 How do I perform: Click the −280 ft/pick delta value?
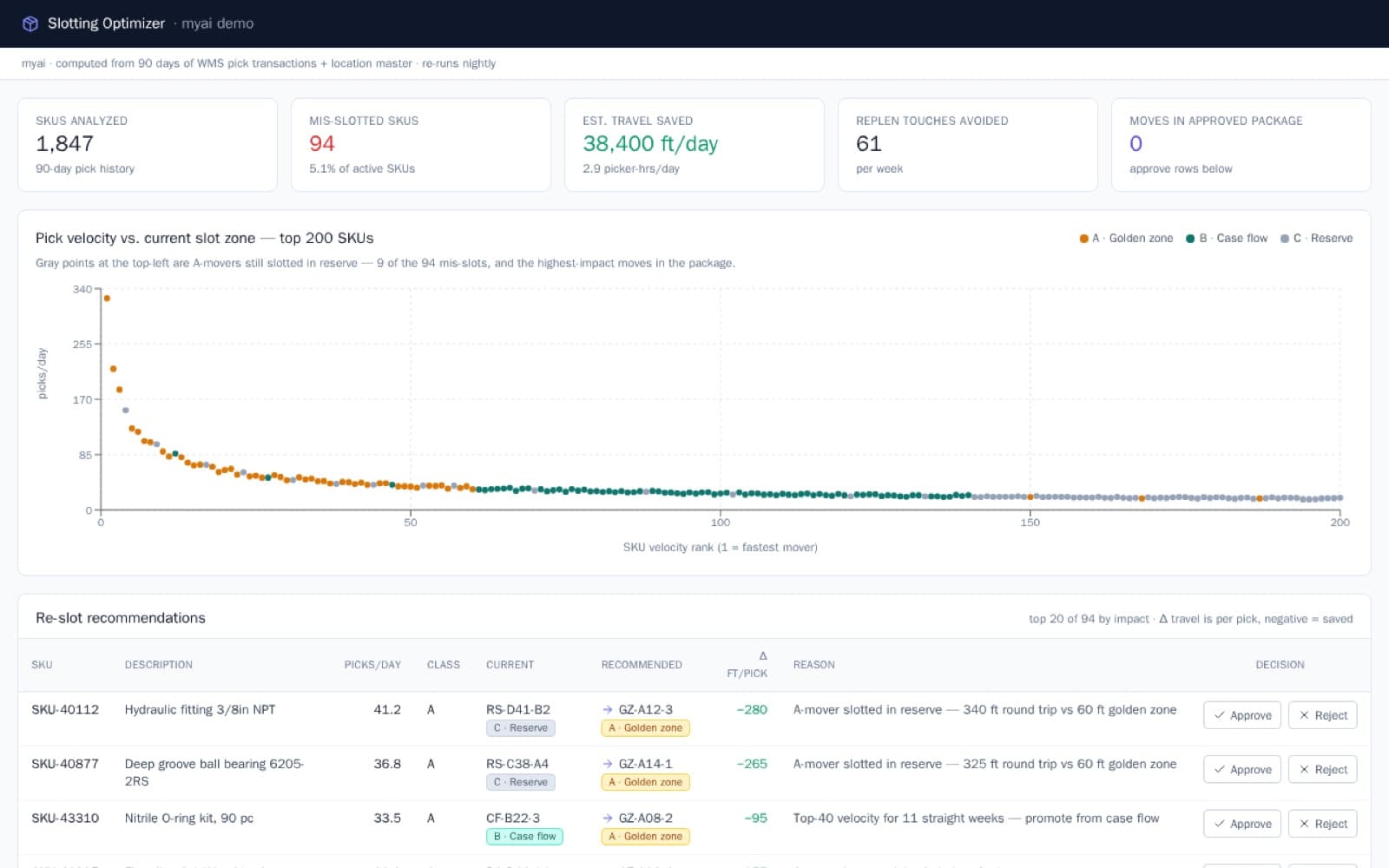pos(752,710)
